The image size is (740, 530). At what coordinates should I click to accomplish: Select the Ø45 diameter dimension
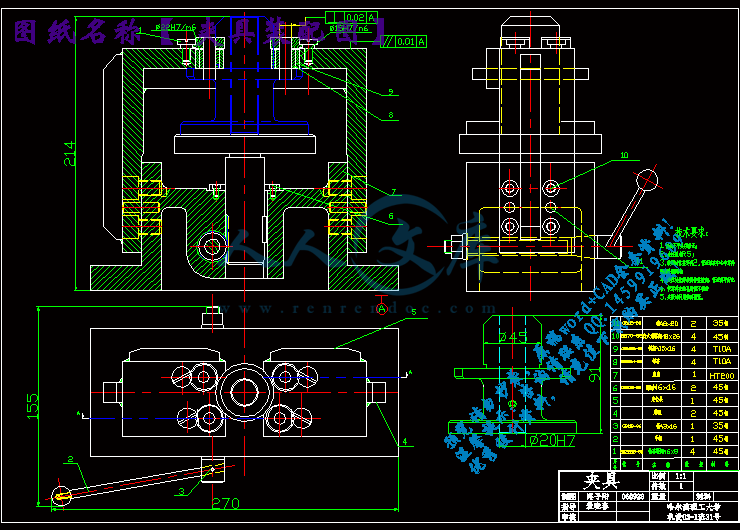tap(513, 337)
